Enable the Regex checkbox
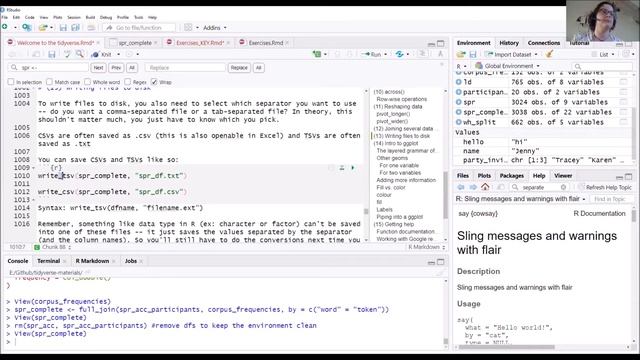The image size is (640, 360). coord(127,82)
